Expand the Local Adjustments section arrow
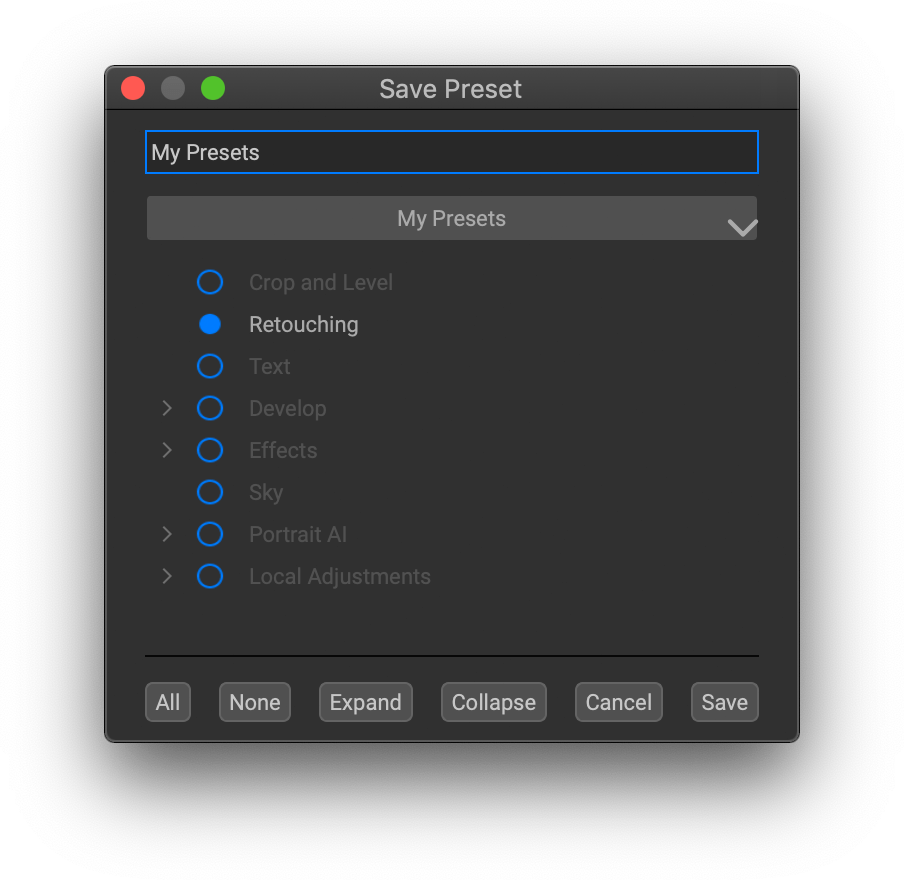The width and height of the screenshot is (904, 880). point(167,577)
